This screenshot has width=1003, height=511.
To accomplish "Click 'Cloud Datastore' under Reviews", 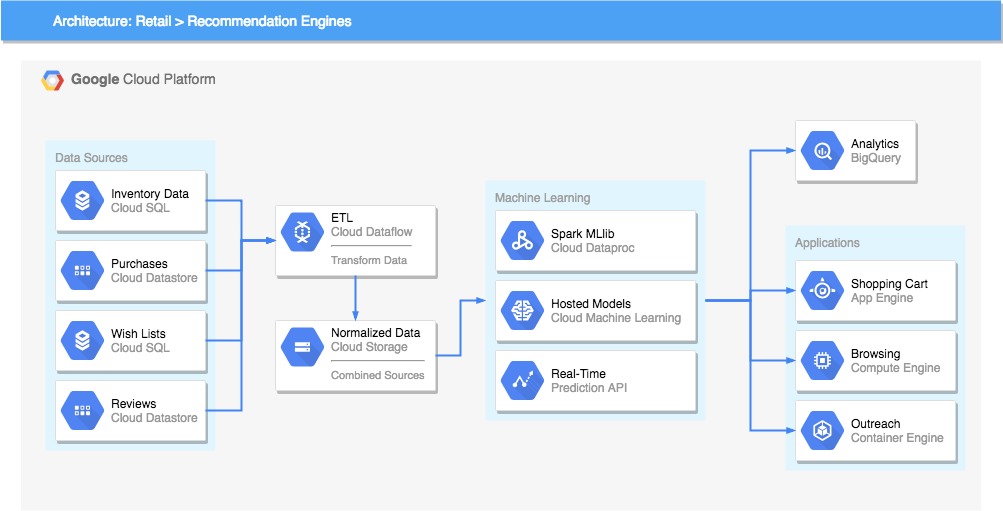I will [x=154, y=418].
